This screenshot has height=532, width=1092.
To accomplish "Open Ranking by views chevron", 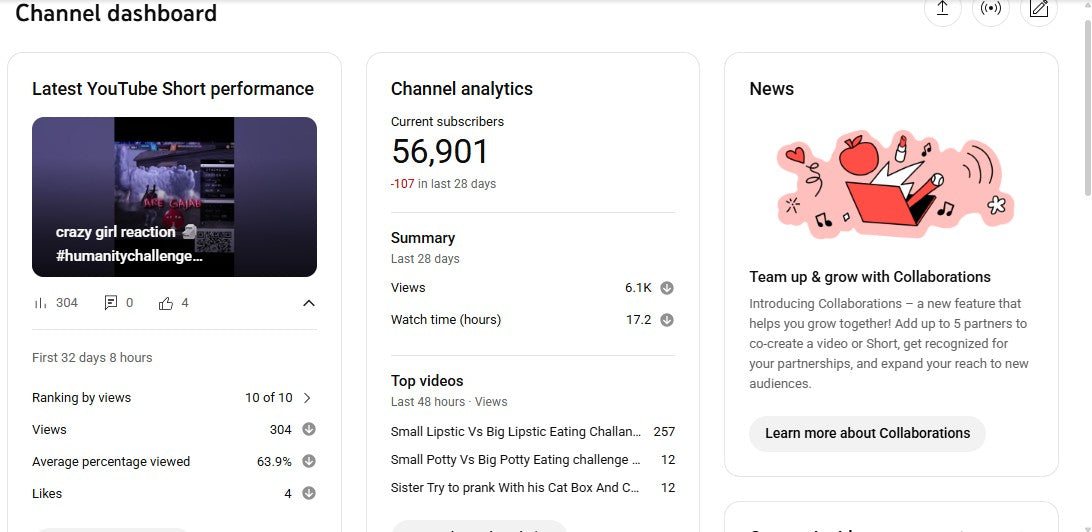I will [x=307, y=398].
